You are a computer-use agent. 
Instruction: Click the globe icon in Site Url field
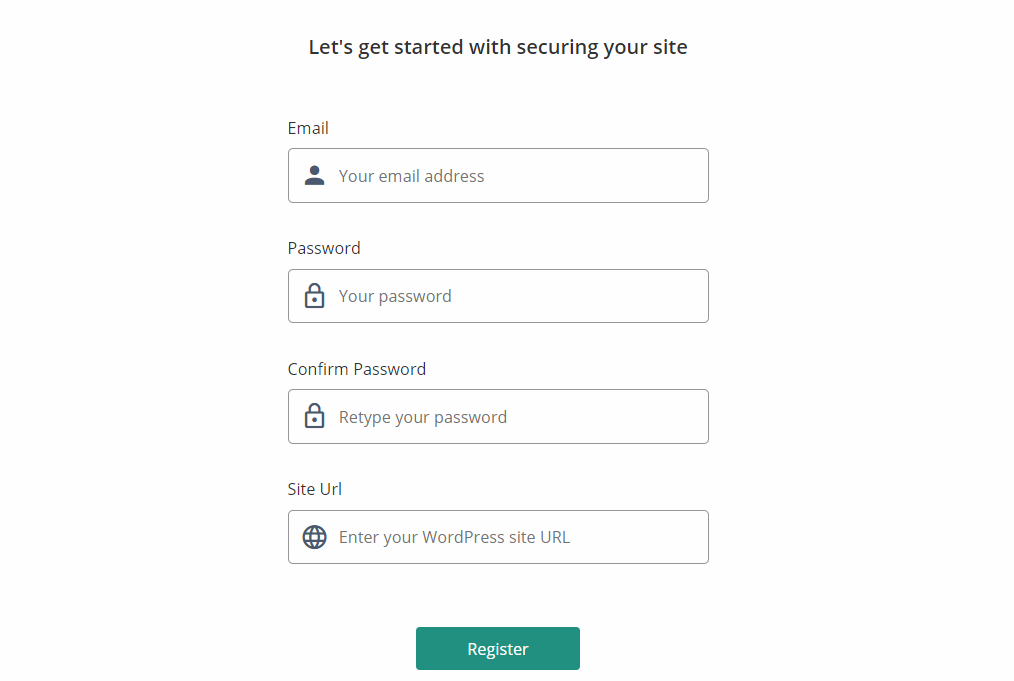(315, 537)
